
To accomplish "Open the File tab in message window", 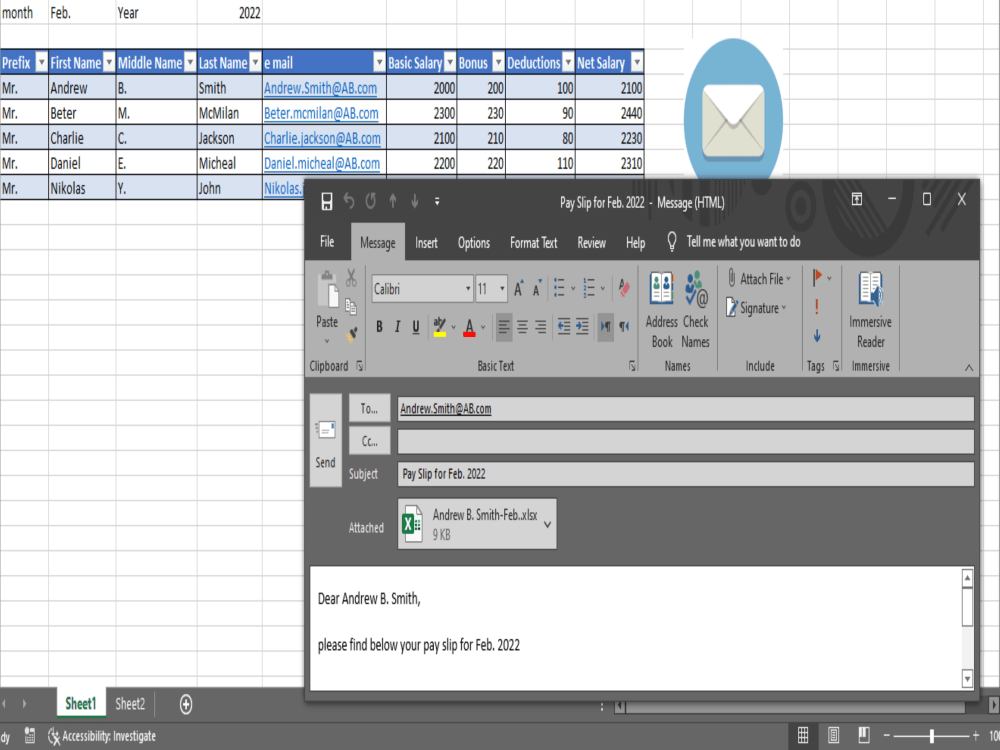I will [327, 242].
